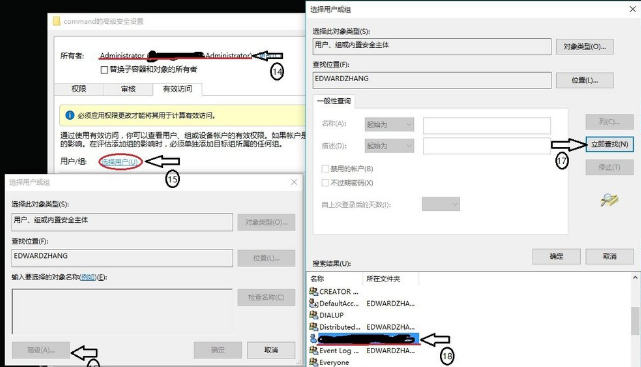Switch to the 审核 tab
641x367 pixels.
pyautogui.click(x=128, y=89)
